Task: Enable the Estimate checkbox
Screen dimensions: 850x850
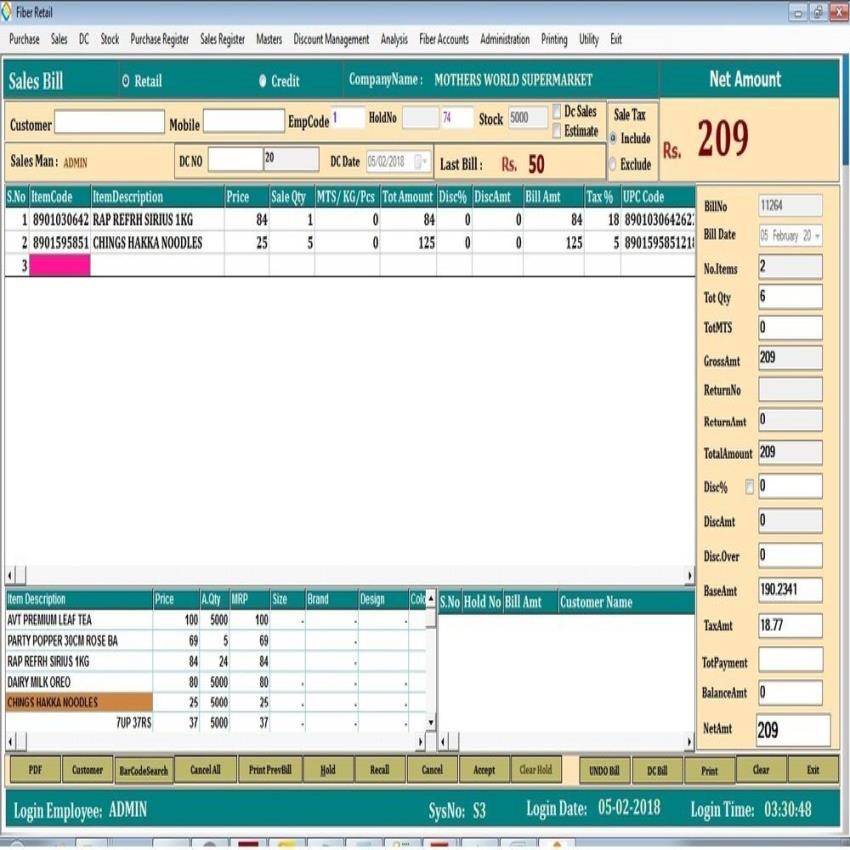Action: tap(557, 129)
